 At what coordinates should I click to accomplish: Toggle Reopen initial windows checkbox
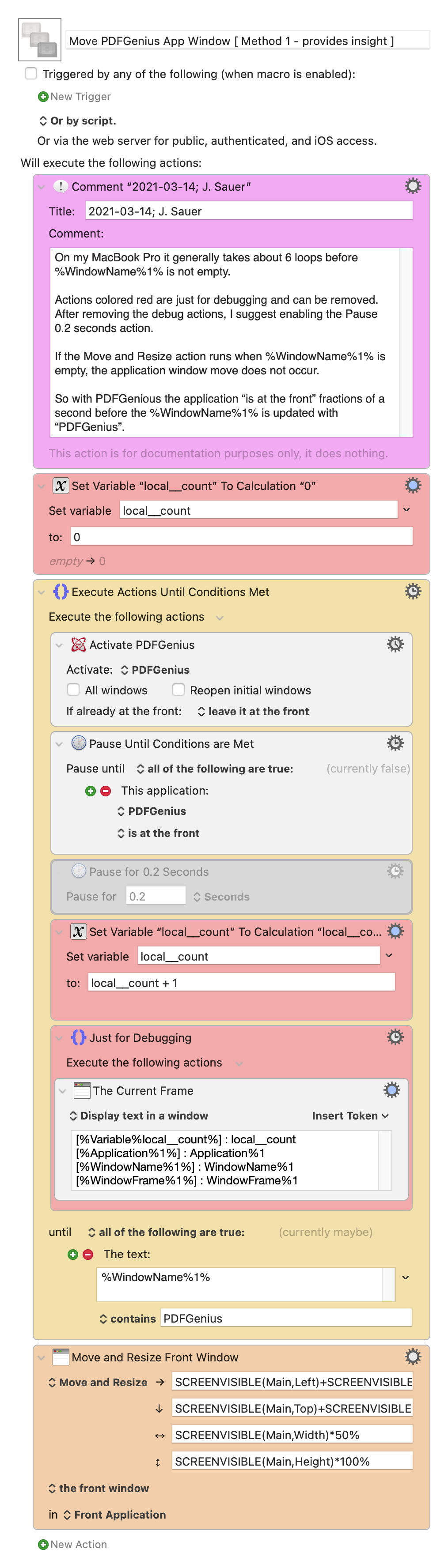(178, 690)
